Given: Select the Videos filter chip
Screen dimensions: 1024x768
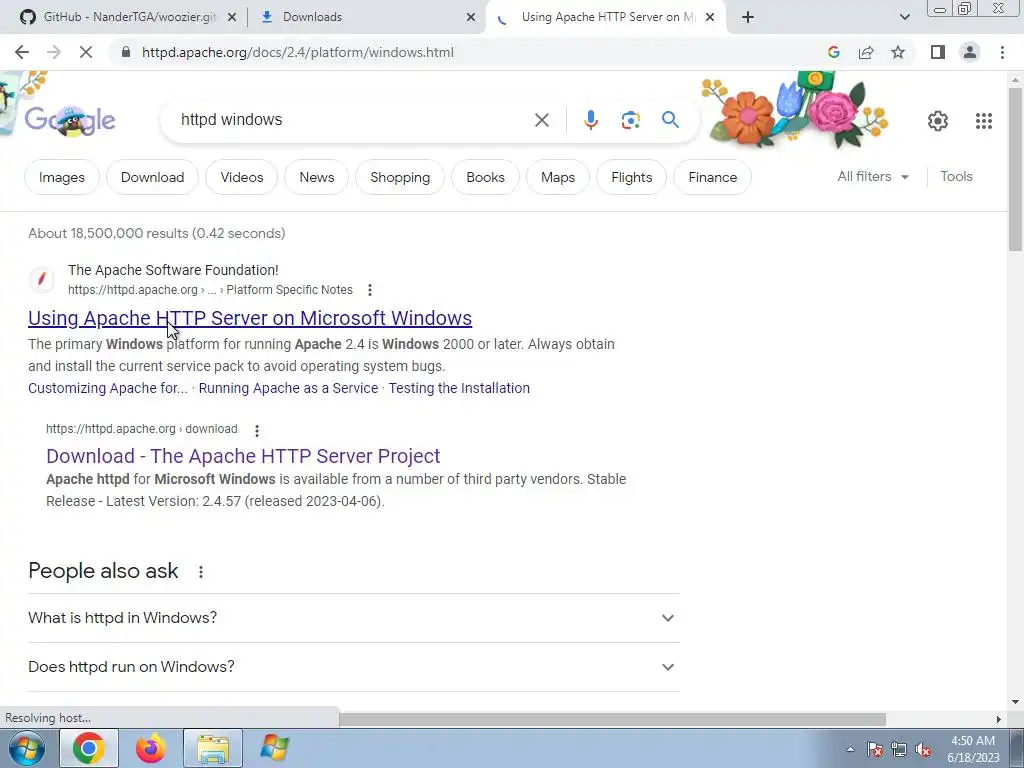Looking at the screenshot, I should coord(242,177).
